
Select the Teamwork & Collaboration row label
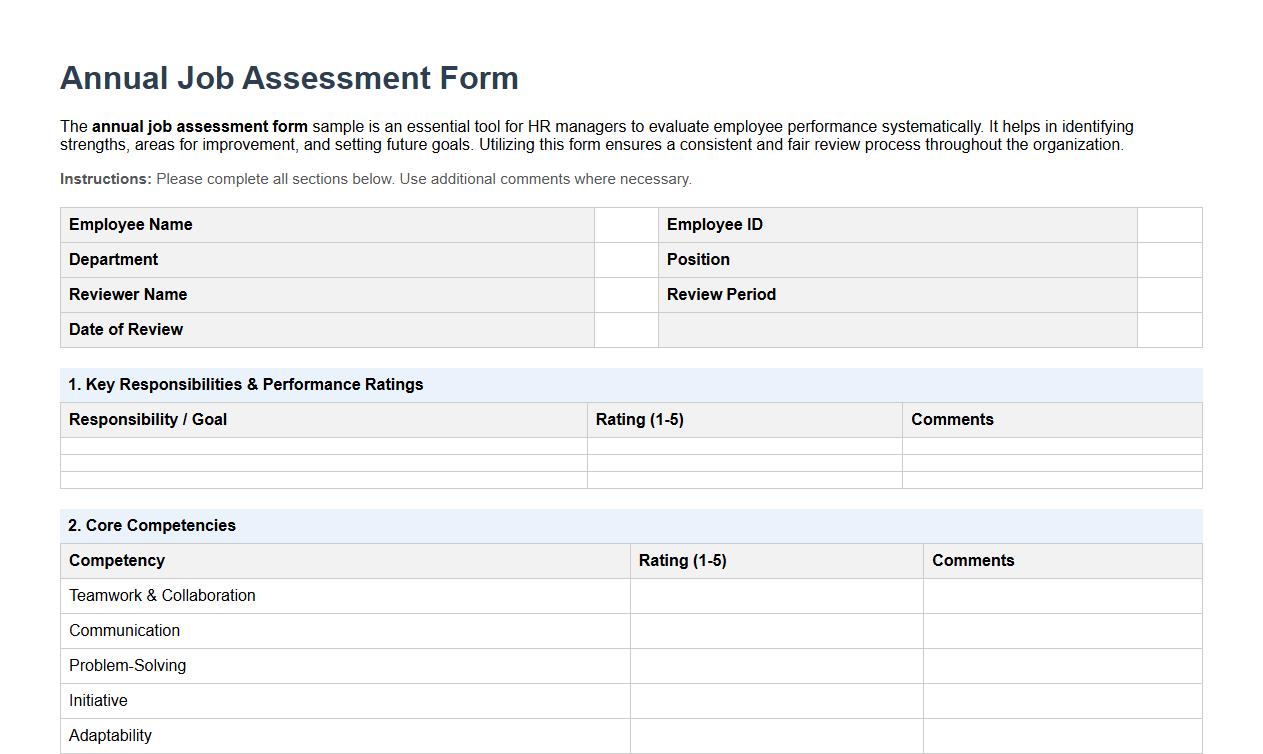161,595
